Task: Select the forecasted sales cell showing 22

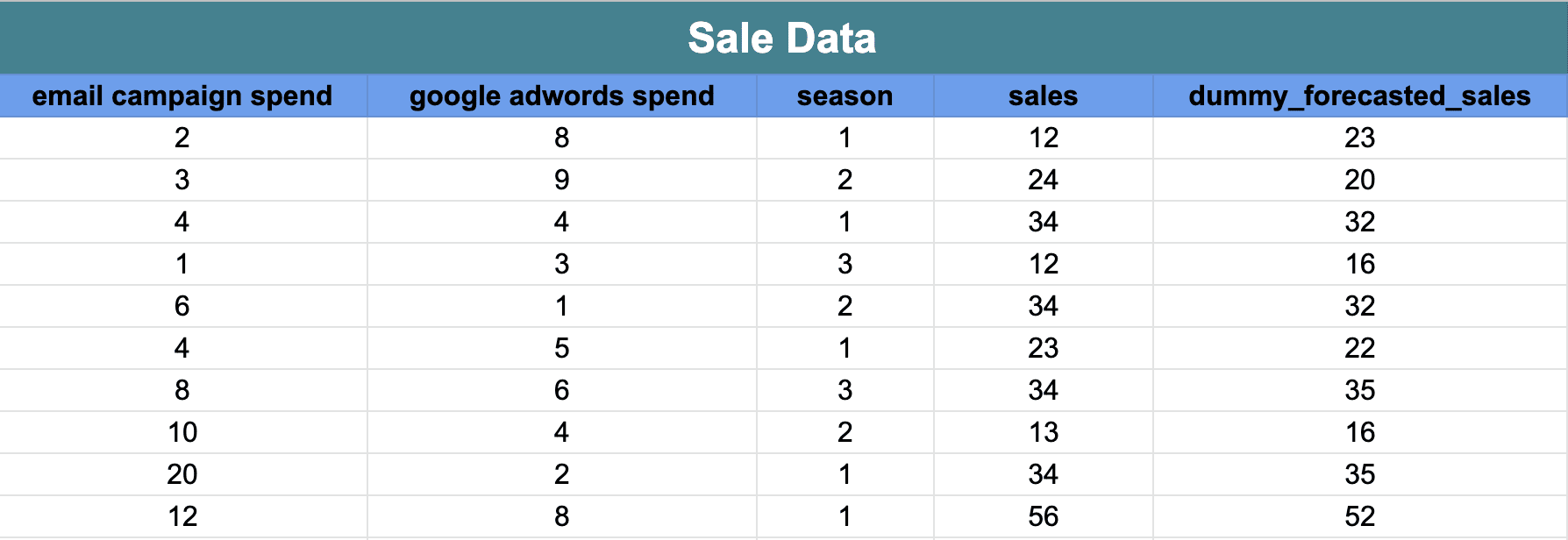Action: point(1359,348)
